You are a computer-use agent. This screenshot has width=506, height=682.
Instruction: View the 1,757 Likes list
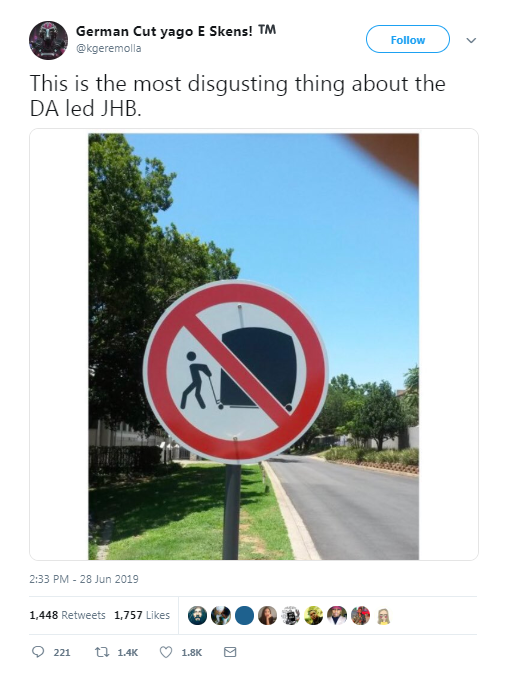[142, 615]
